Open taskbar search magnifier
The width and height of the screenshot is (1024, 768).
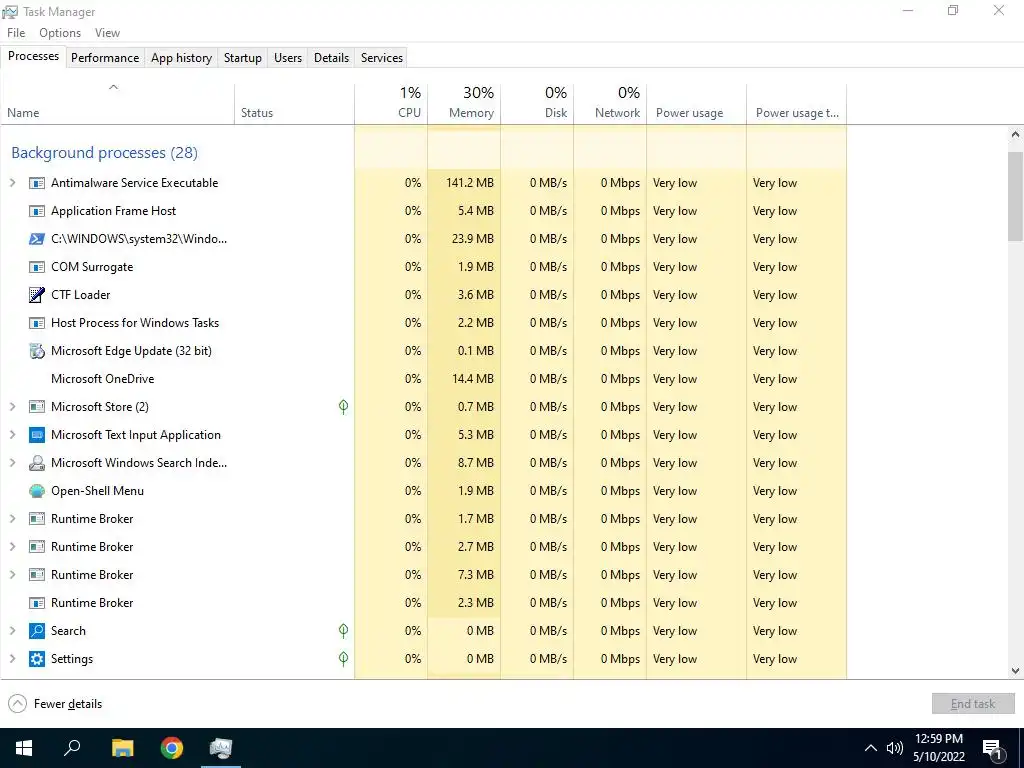pos(72,748)
